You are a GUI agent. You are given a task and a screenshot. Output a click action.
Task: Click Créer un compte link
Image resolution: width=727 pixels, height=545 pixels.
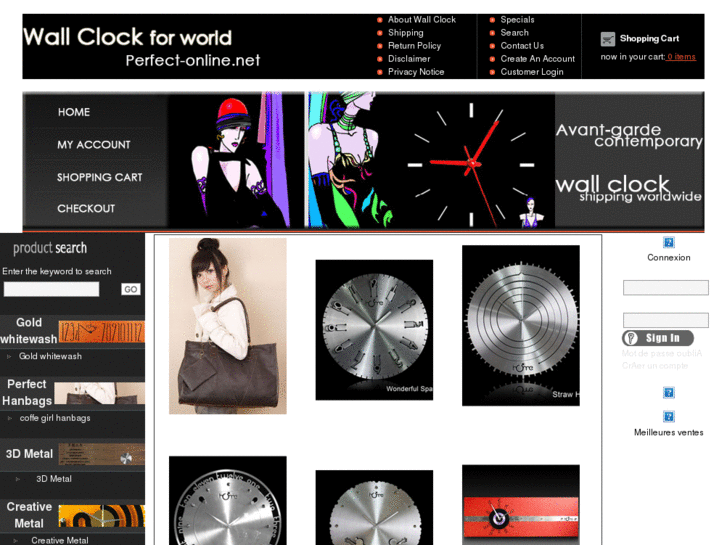pyautogui.click(x=655, y=366)
